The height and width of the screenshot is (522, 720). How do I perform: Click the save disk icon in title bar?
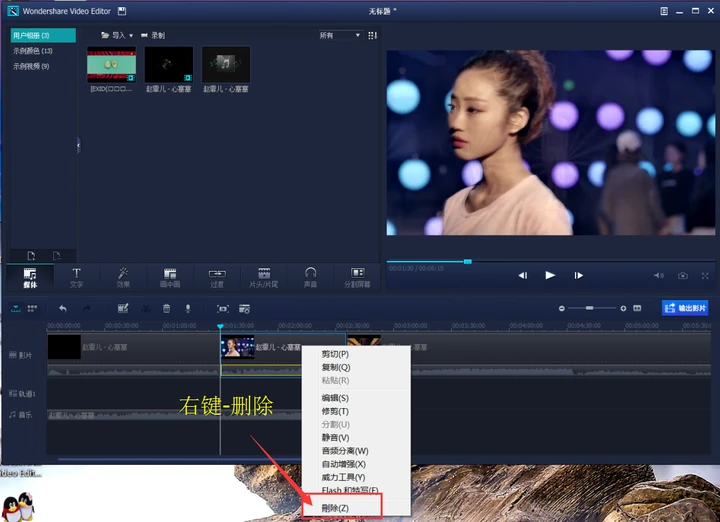click(121, 11)
